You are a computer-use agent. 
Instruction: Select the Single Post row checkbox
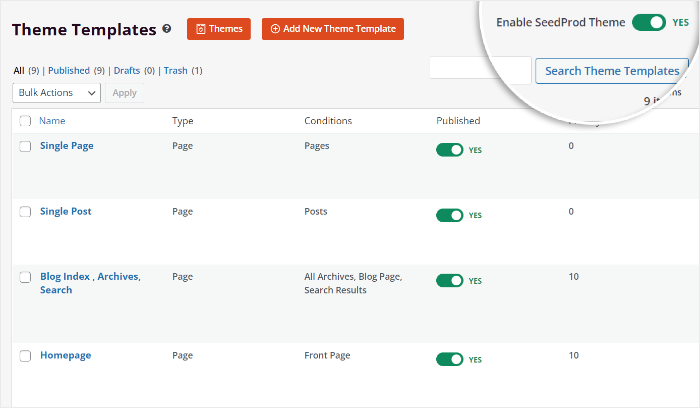pos(25,212)
